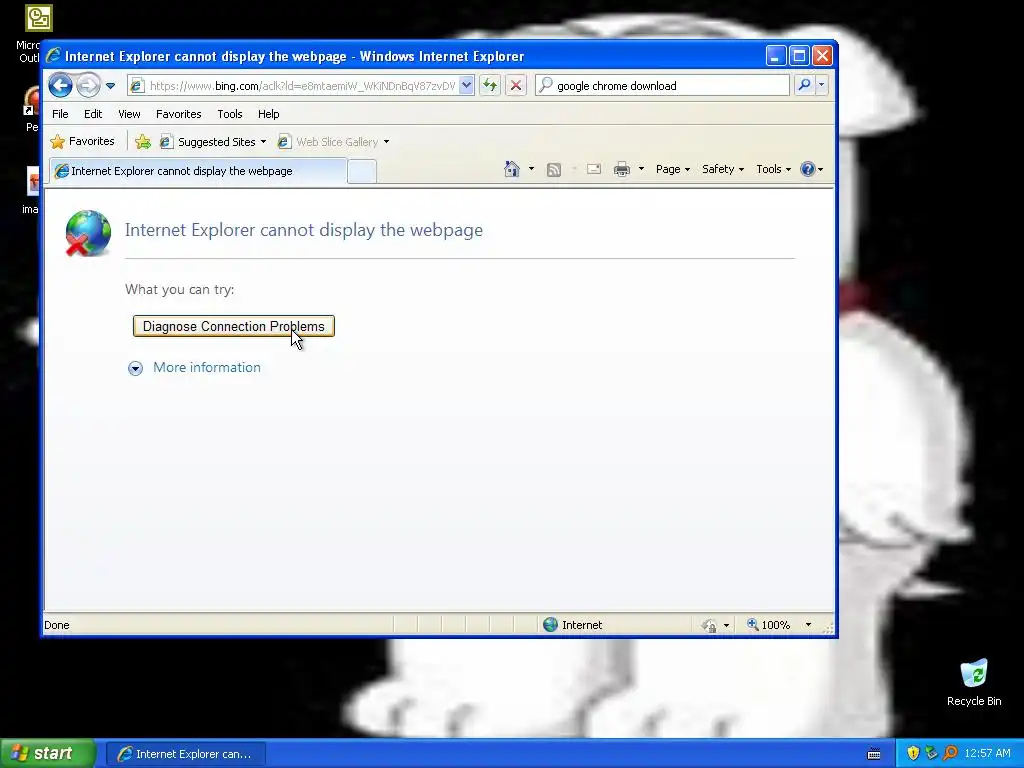Open the Page command menu
This screenshot has height=768, width=1024.
(673, 169)
